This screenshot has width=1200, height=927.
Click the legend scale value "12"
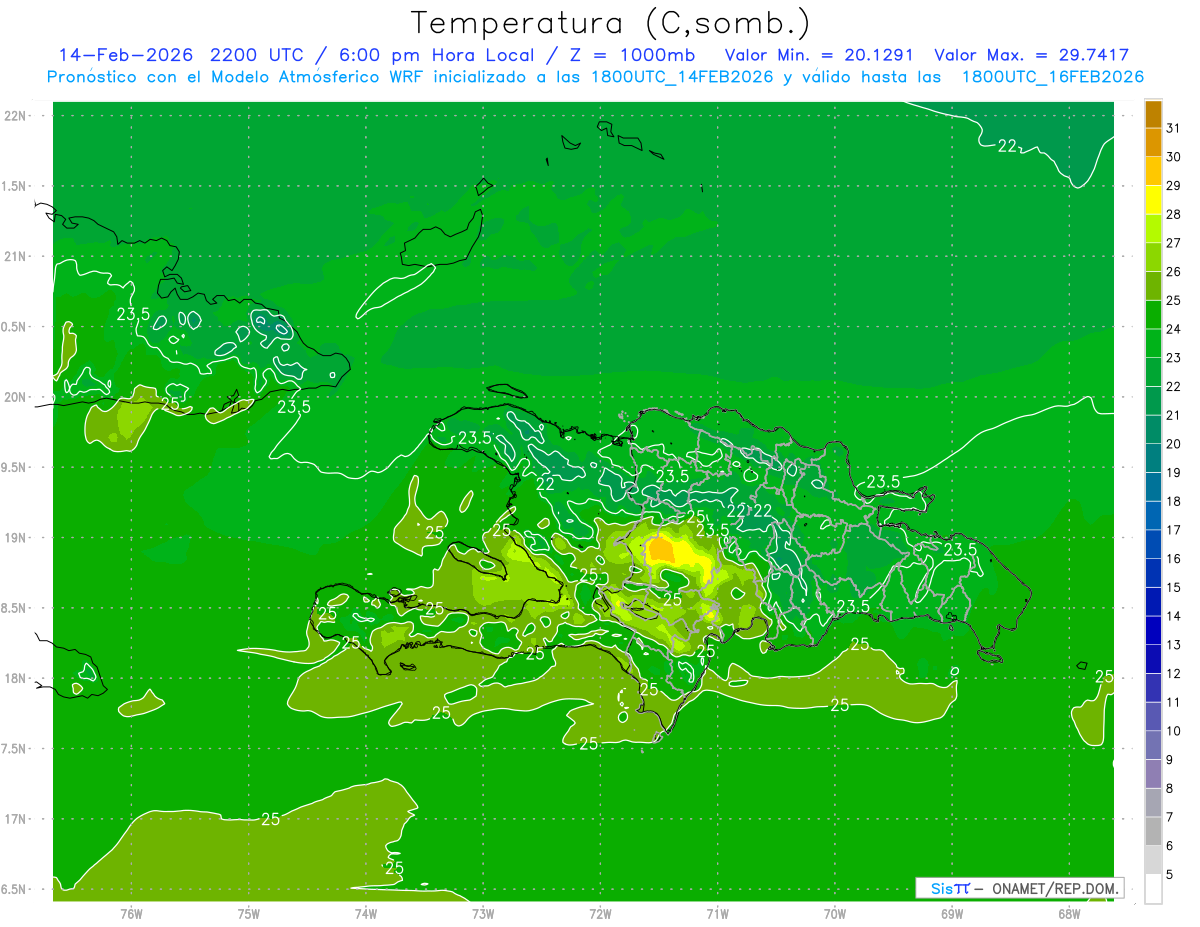(x=1174, y=674)
